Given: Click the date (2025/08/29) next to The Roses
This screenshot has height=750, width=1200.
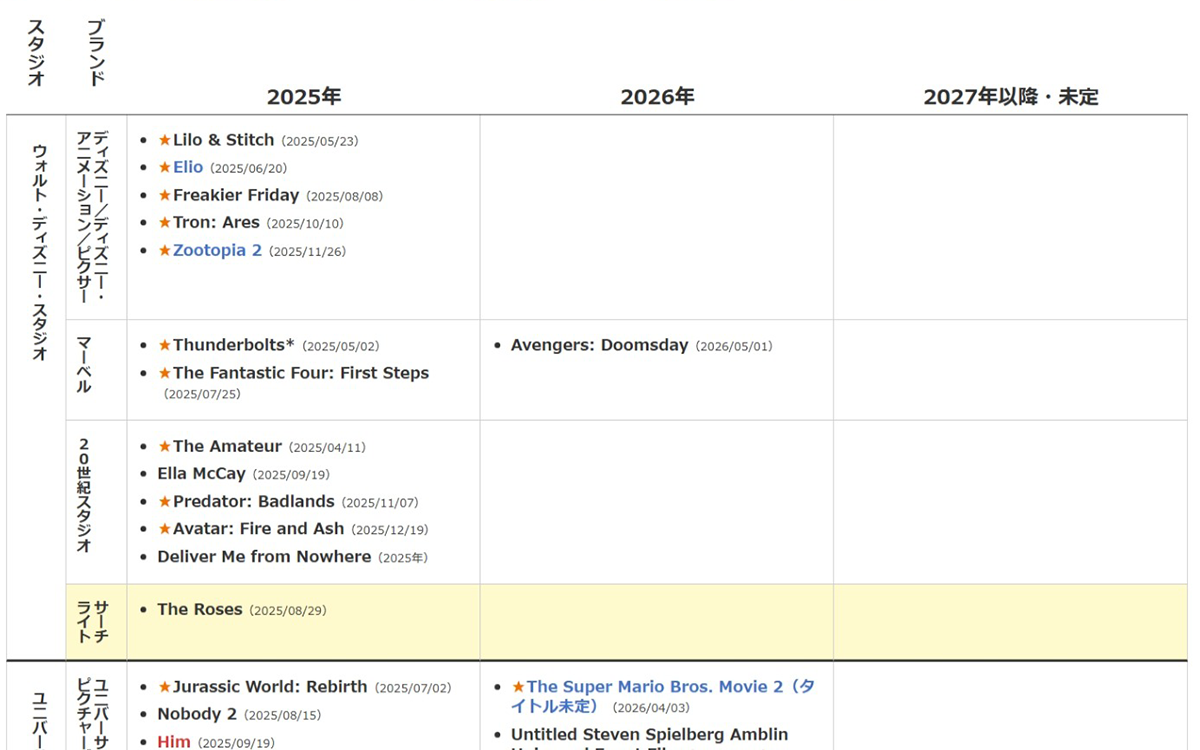Looking at the screenshot, I should 288,610.
